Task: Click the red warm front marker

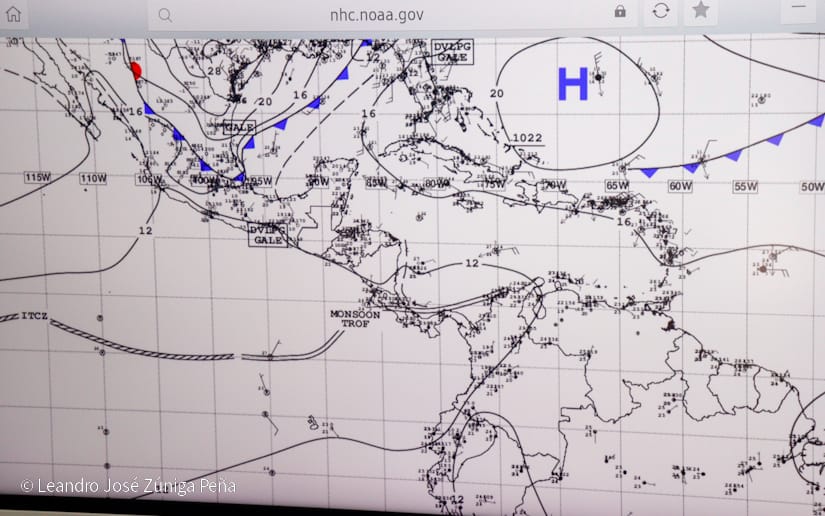Action: [x=137, y=70]
